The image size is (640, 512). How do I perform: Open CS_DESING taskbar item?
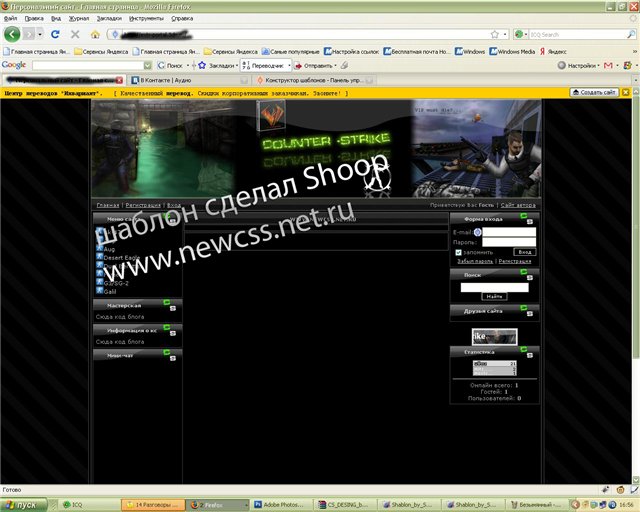tap(344, 505)
